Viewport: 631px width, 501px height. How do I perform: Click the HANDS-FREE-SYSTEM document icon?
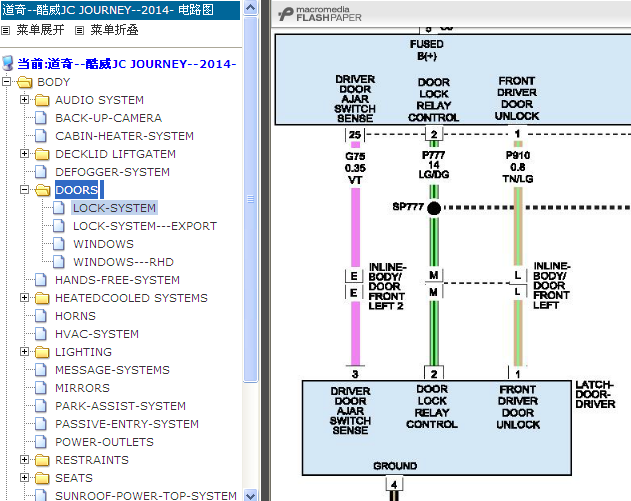pos(41,280)
